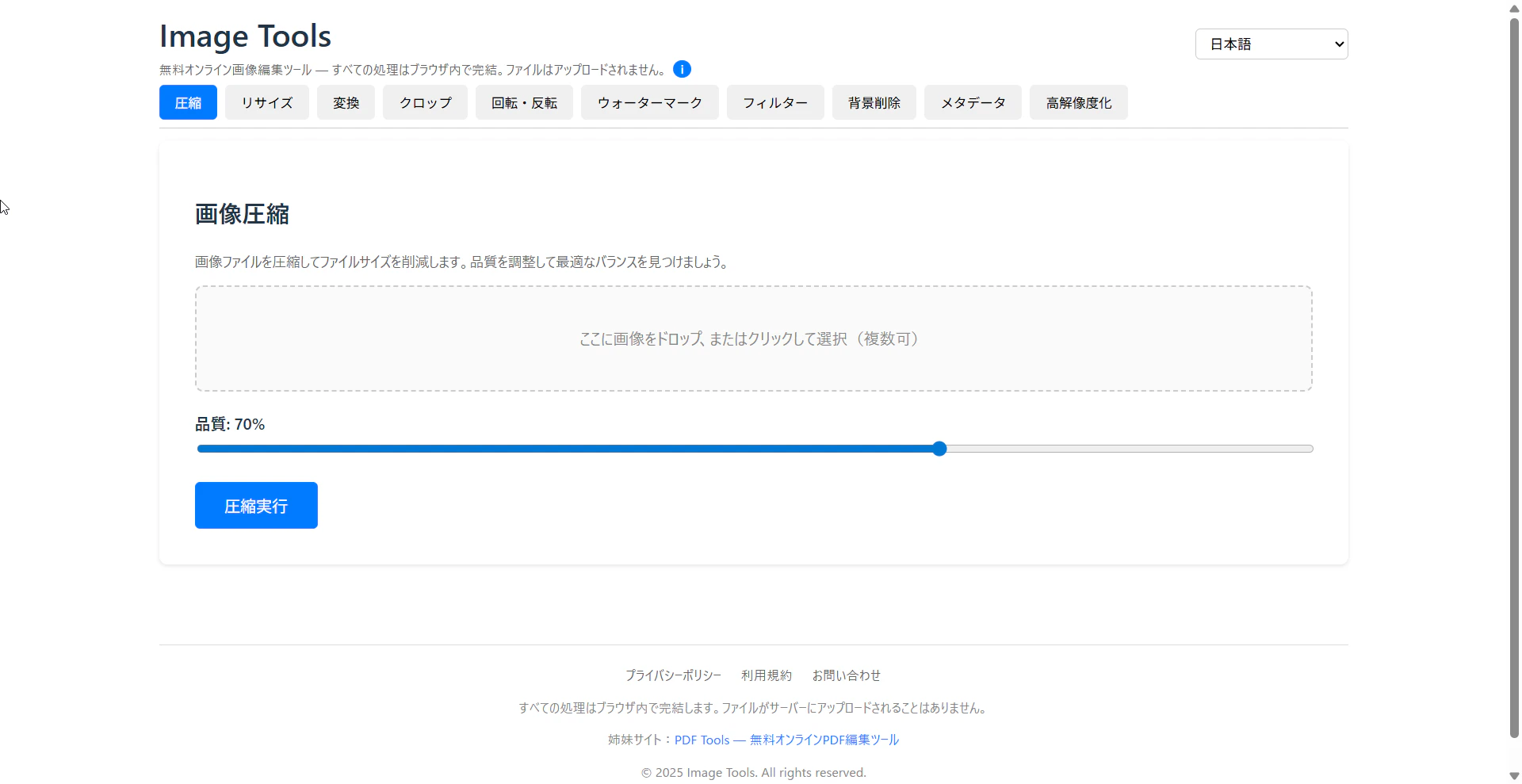Click the Image Tools page title

[x=246, y=36]
